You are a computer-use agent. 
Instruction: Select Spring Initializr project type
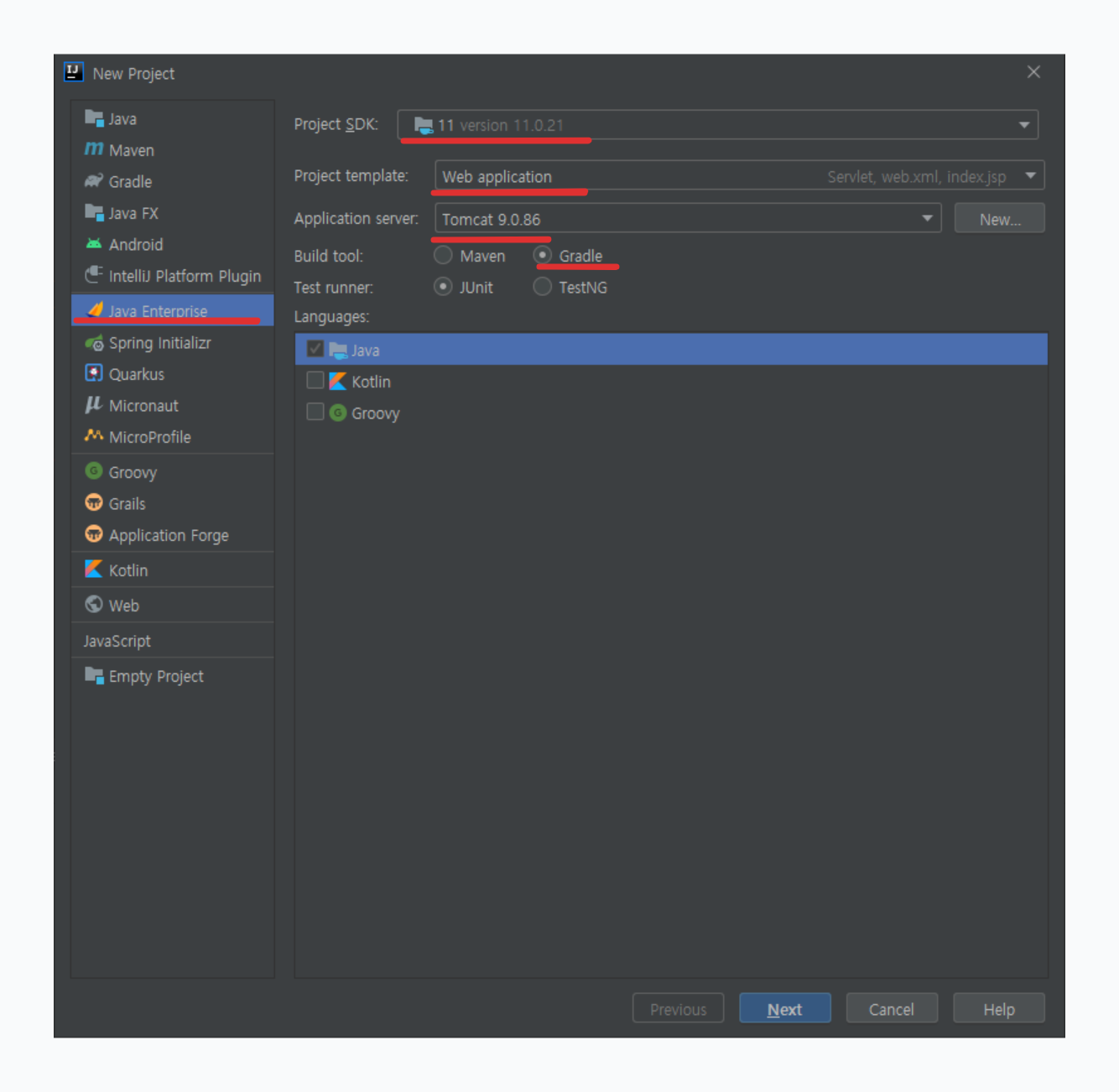pyautogui.click(x=172, y=343)
